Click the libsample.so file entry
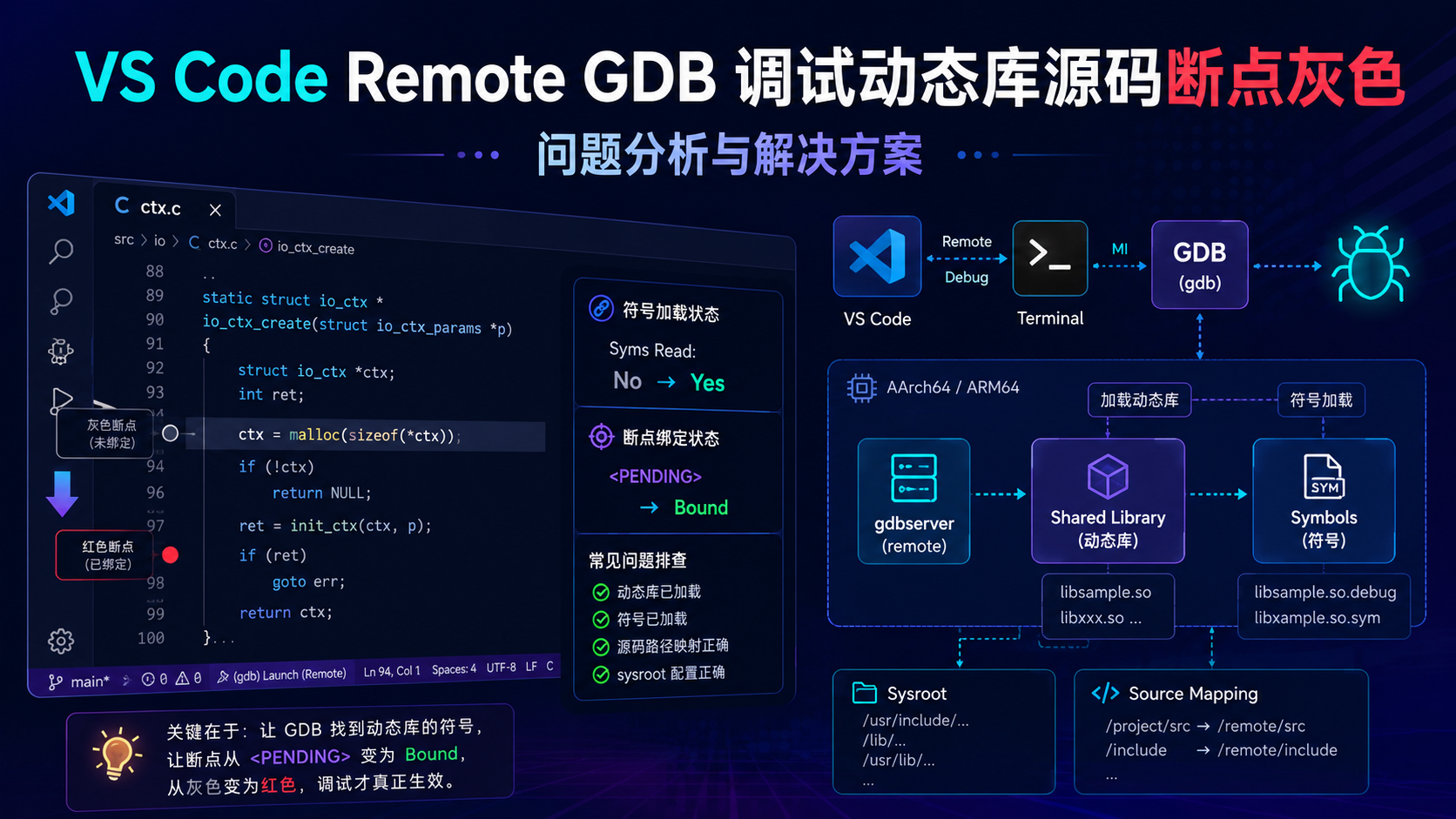Image resolution: width=1456 pixels, height=819 pixels. click(x=1105, y=592)
